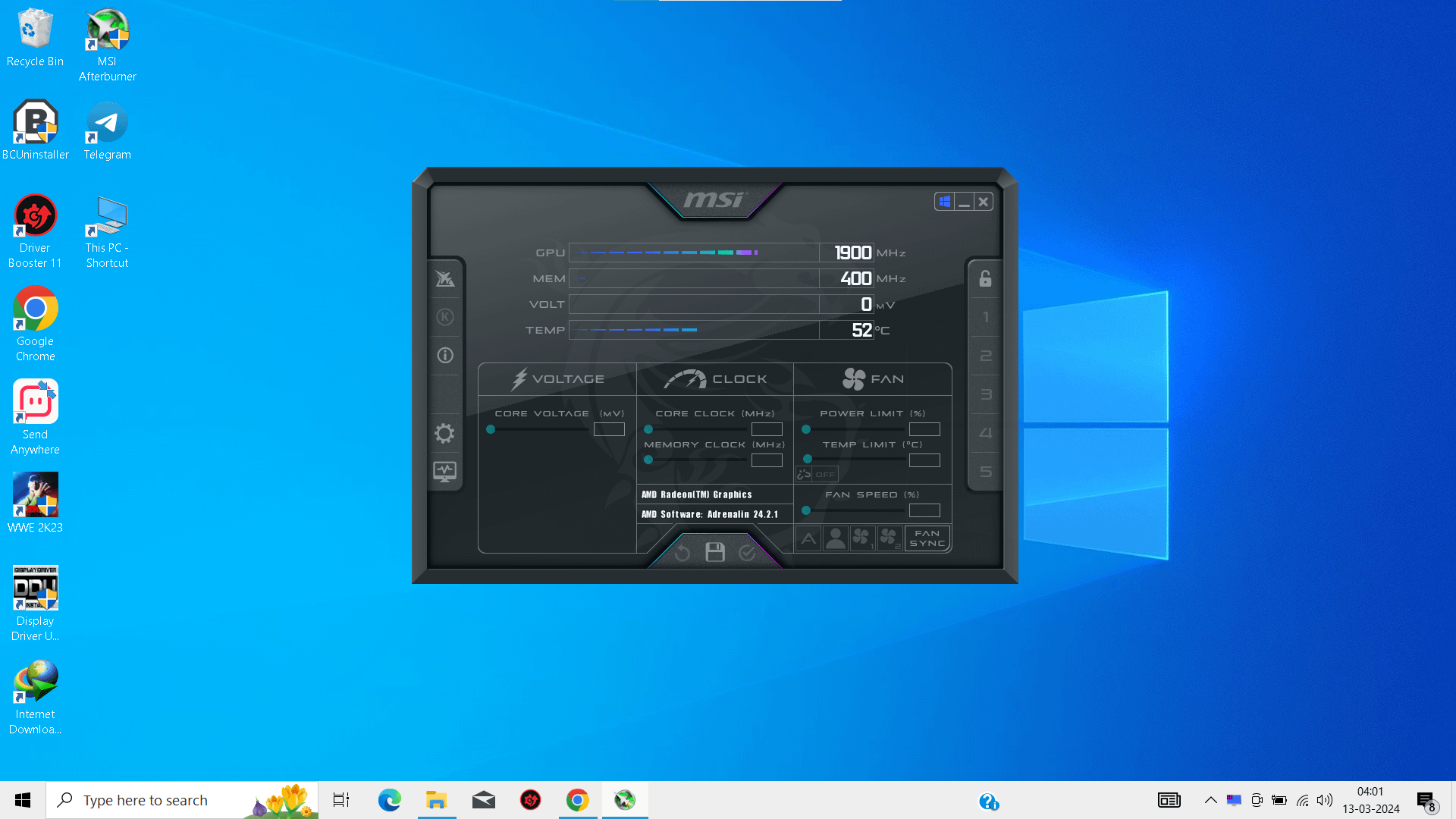Select BCUninstaller desktop icon

(x=35, y=130)
